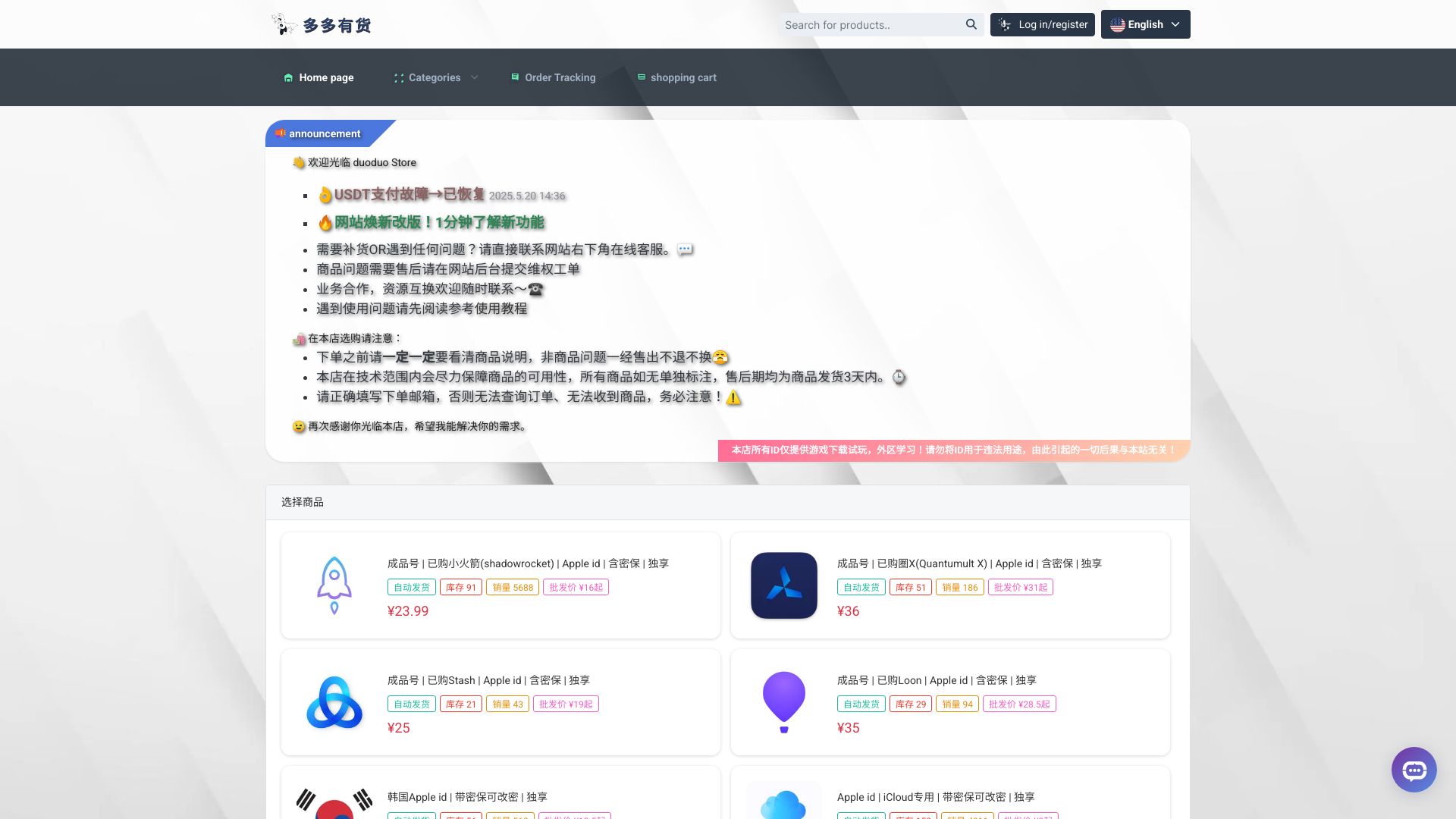Click the 销量 94 sales tag
The width and height of the screenshot is (1456, 819).
957,704
